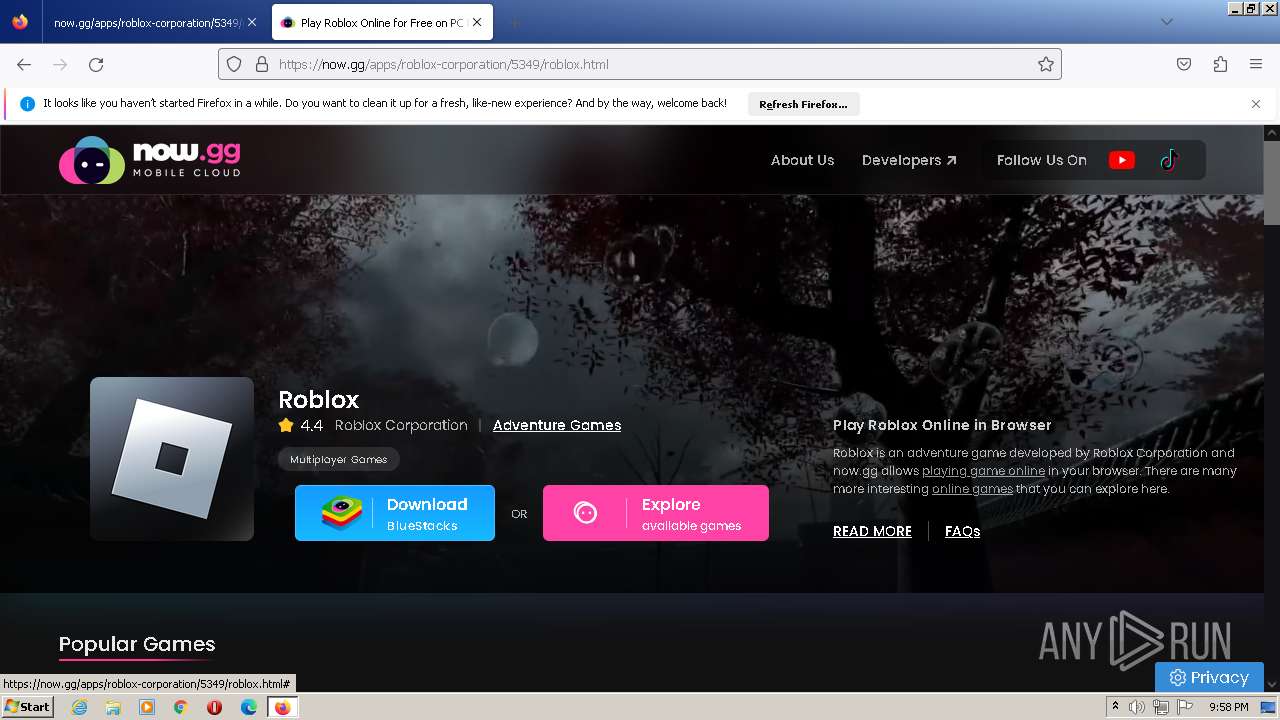Follow the 'playing game online' link

click(983, 471)
